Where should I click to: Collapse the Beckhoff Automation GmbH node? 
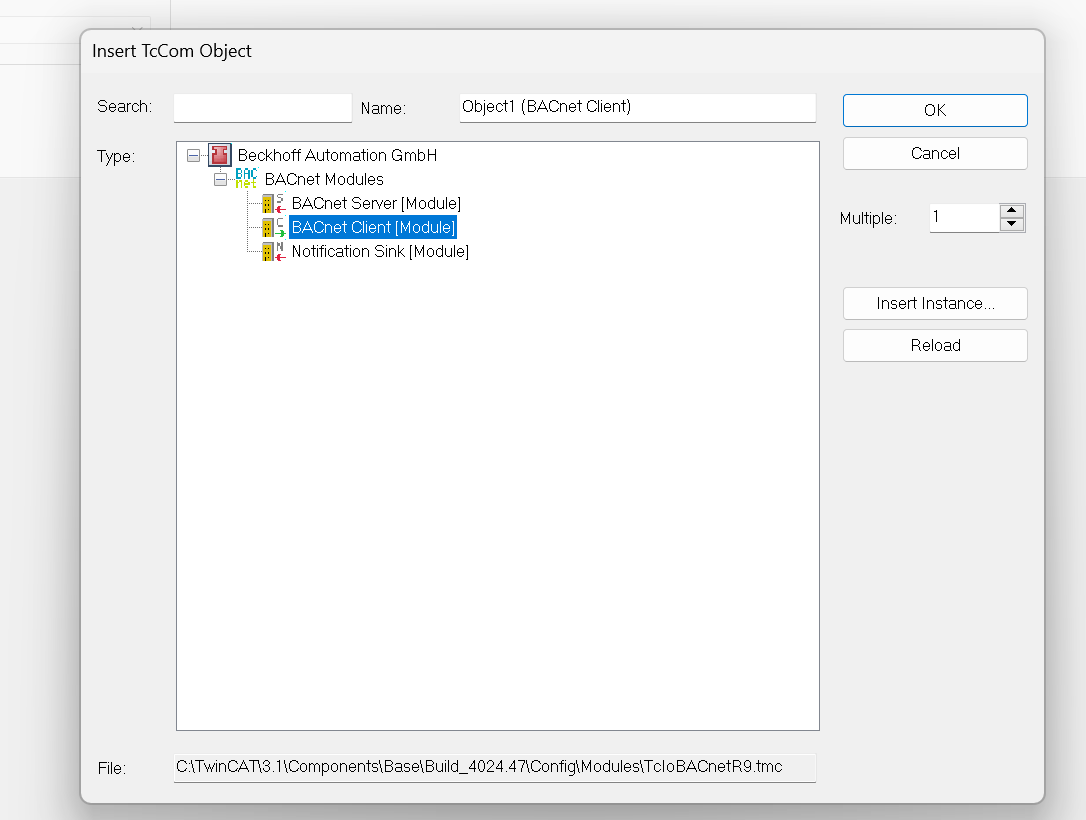coord(193,155)
